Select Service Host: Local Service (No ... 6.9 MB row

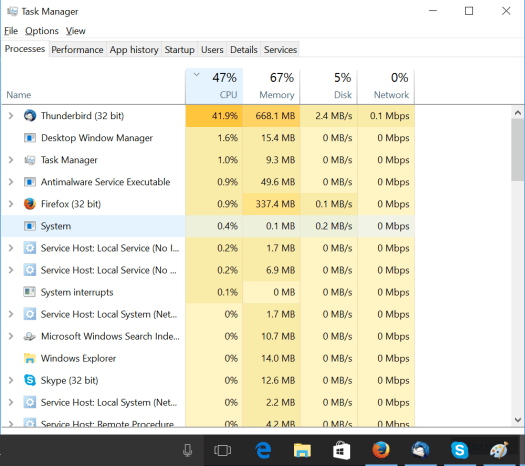(x=208, y=270)
